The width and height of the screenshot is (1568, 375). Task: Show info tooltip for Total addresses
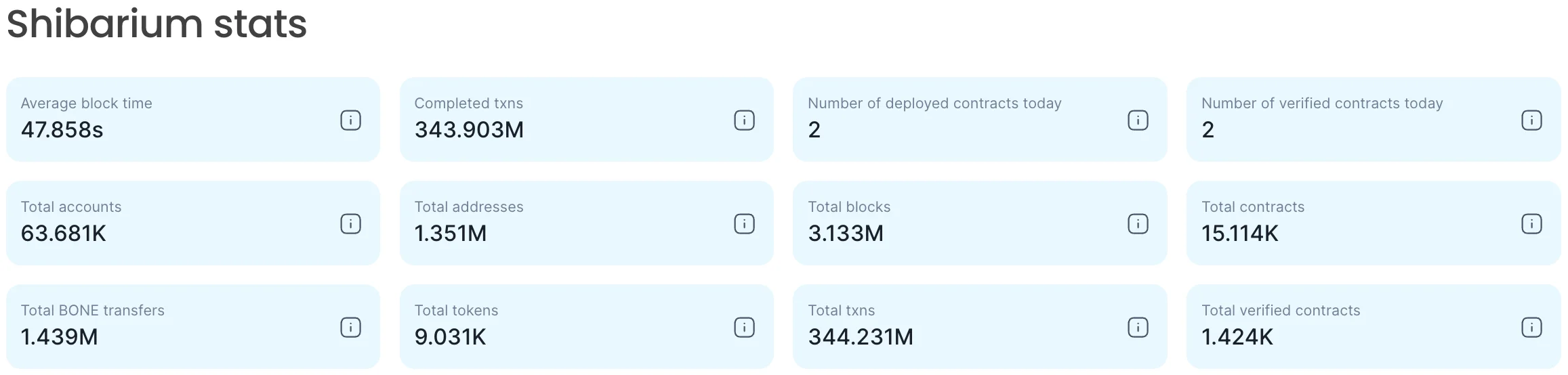click(x=744, y=224)
